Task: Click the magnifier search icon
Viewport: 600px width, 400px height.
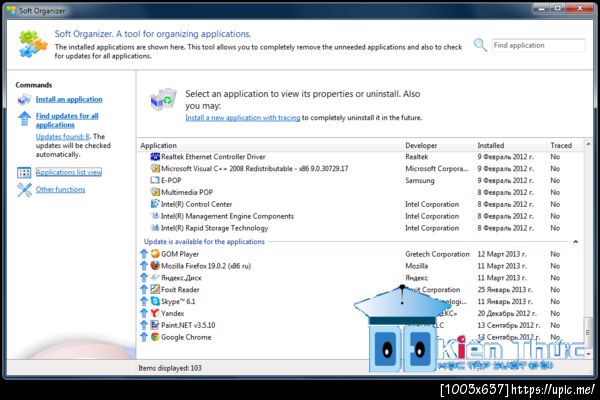Action: point(480,45)
